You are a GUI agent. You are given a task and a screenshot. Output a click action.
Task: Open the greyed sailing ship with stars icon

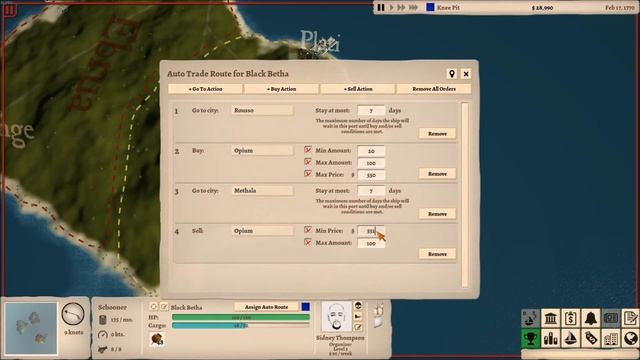pyautogui.click(x=530, y=318)
